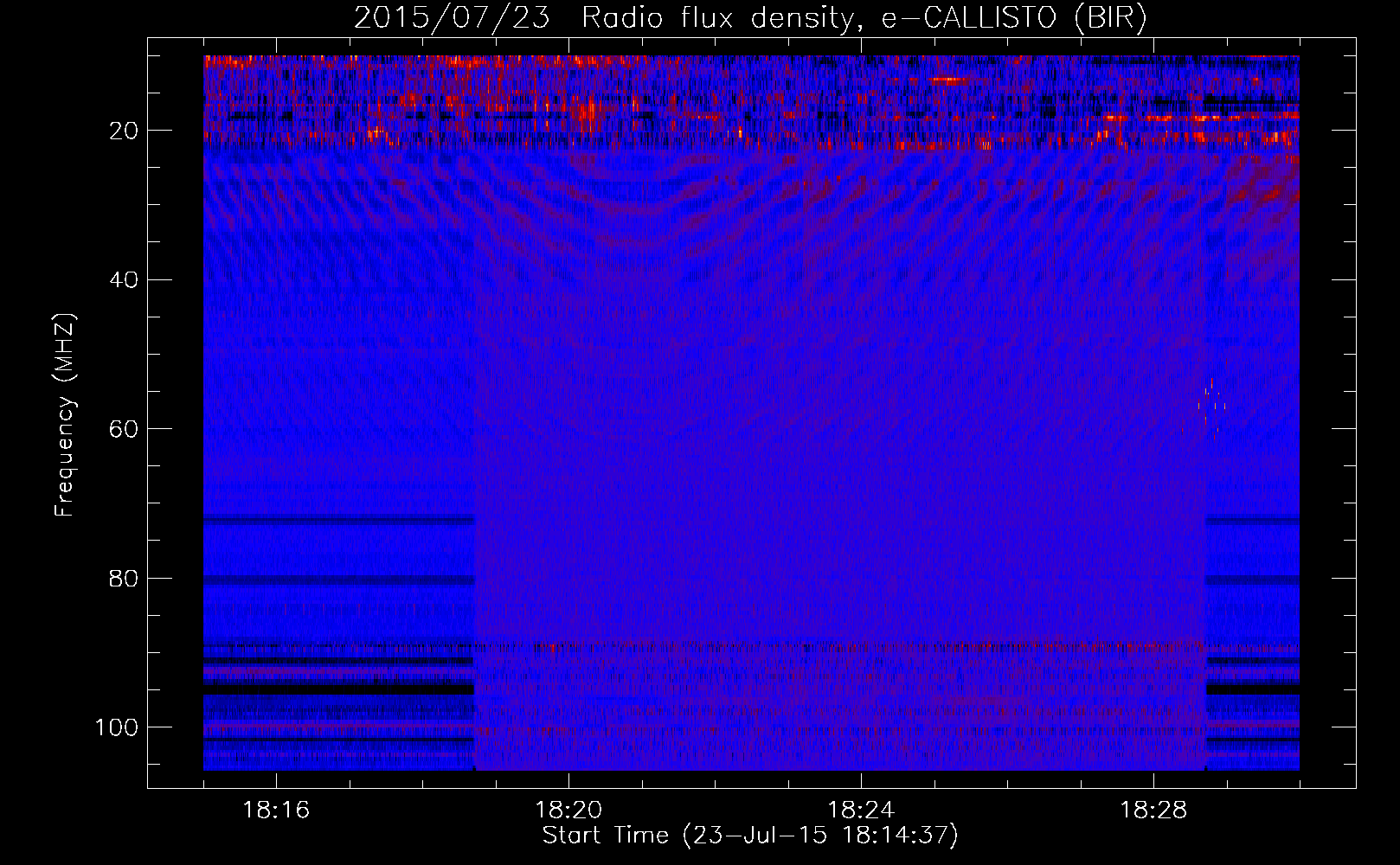Click the spectrogram center near 60 MHz
Image resolution: width=1400 pixels, height=865 pixels.
click(751, 429)
